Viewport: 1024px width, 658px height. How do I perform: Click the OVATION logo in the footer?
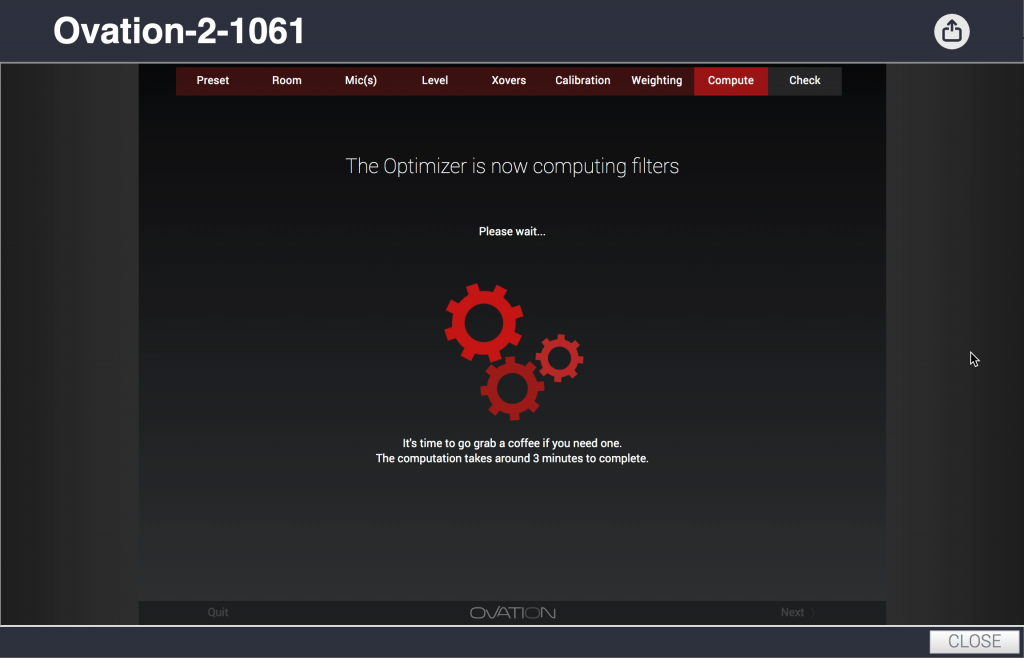coord(513,612)
